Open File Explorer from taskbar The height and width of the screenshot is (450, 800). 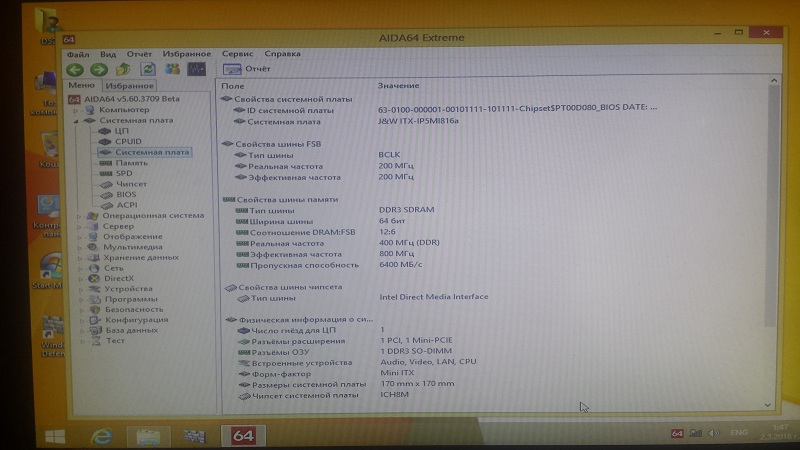pyautogui.click(x=148, y=437)
